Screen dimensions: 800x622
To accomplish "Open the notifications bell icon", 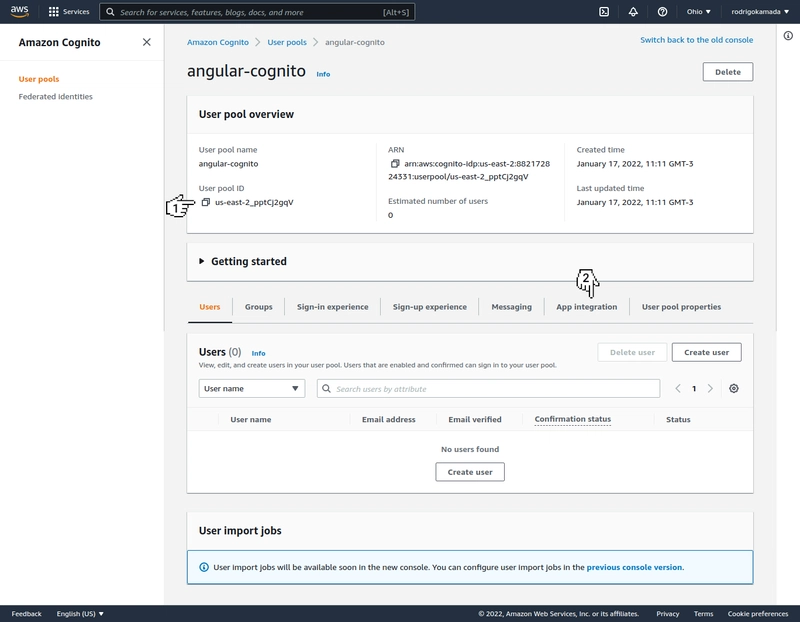I will pos(633,12).
